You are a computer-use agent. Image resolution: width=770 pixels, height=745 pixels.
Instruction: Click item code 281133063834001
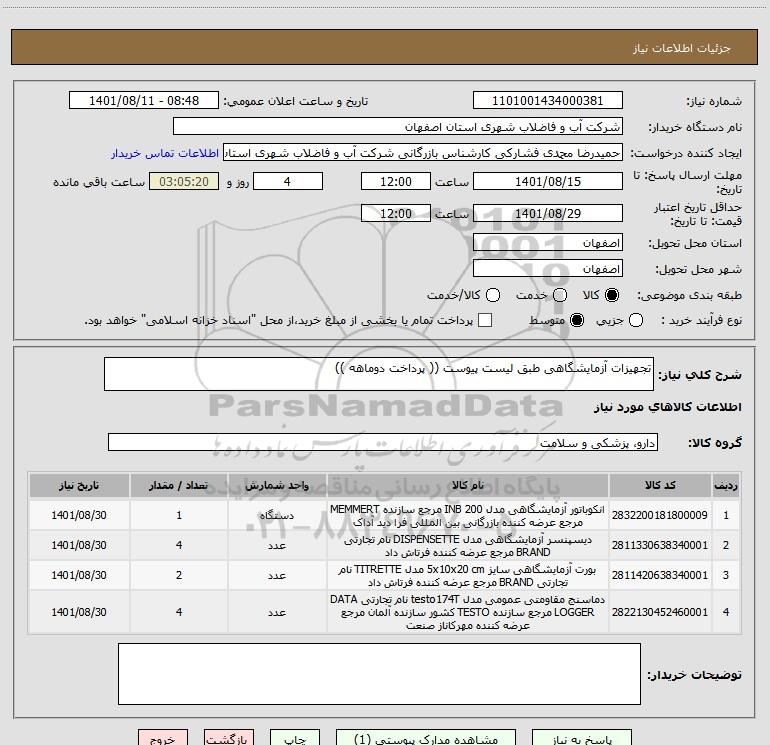[x=660, y=545]
